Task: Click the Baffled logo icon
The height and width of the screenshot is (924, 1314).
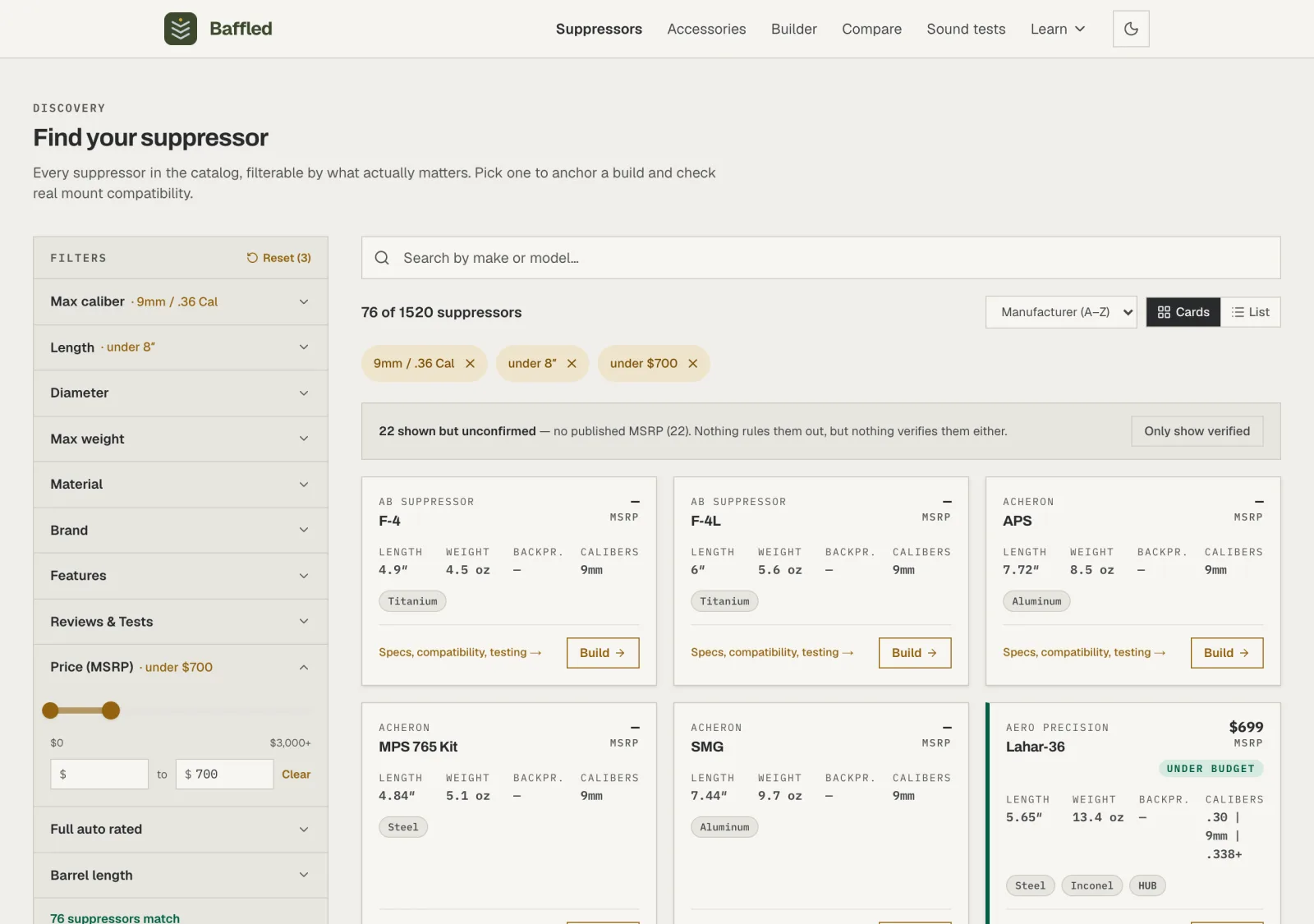Action: [x=181, y=29]
